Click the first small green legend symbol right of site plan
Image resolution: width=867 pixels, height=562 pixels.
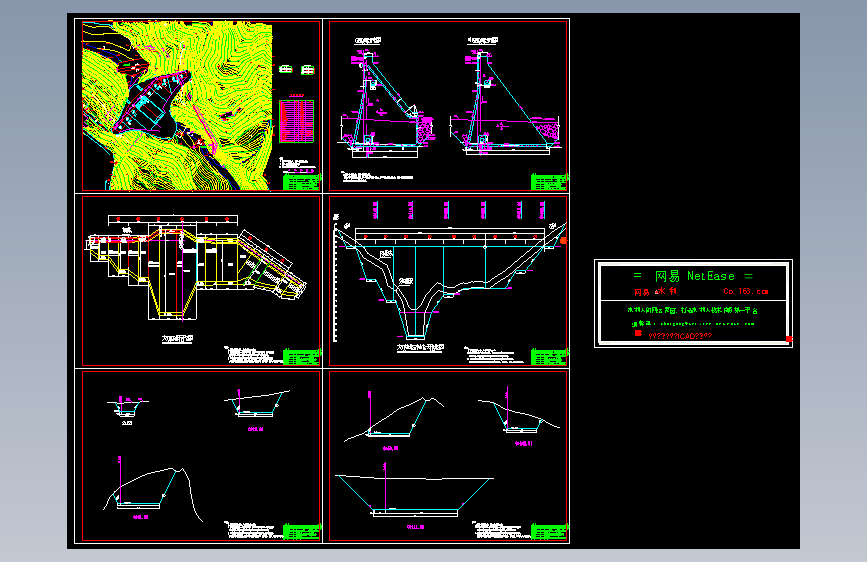[x=286, y=69]
